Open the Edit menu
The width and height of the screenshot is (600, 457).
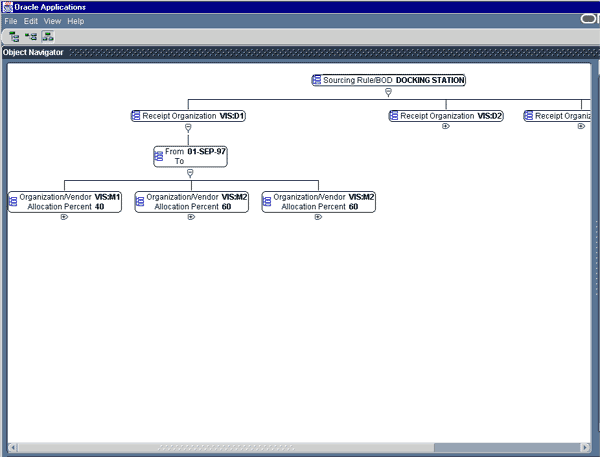31,21
